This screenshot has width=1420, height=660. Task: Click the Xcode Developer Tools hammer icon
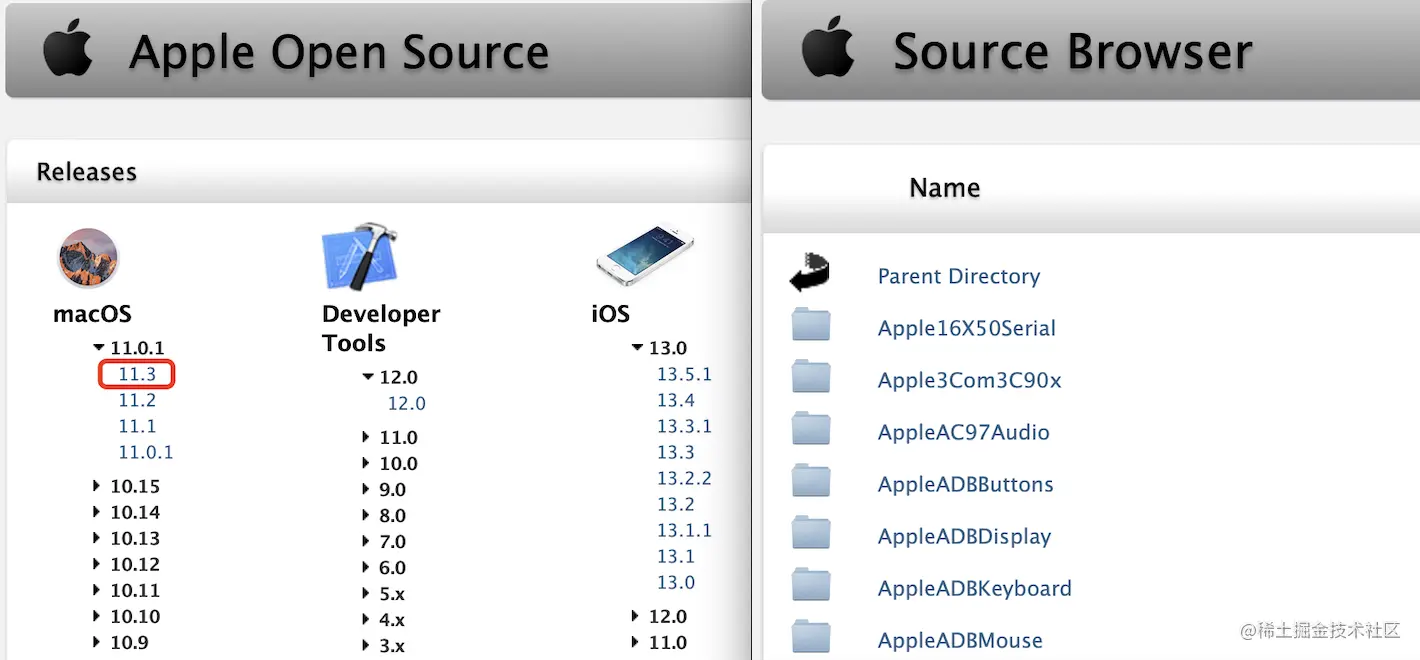(361, 257)
